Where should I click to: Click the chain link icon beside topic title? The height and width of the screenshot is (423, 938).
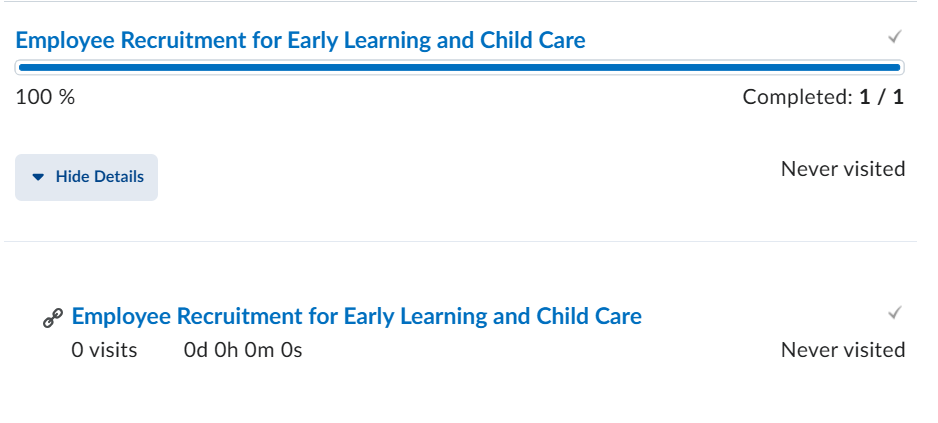pyautogui.click(x=52, y=318)
